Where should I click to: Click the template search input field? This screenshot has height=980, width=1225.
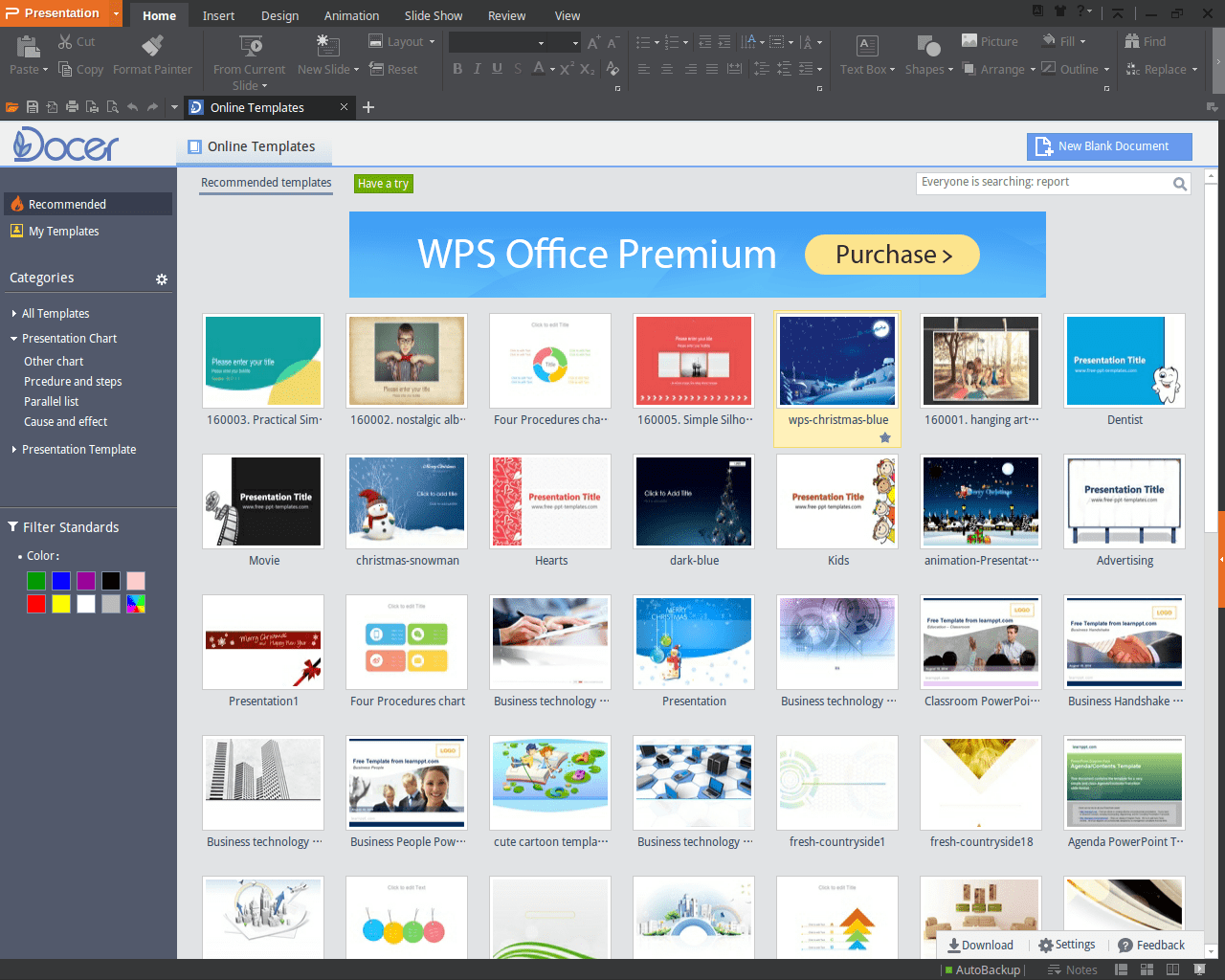[x=1043, y=183]
